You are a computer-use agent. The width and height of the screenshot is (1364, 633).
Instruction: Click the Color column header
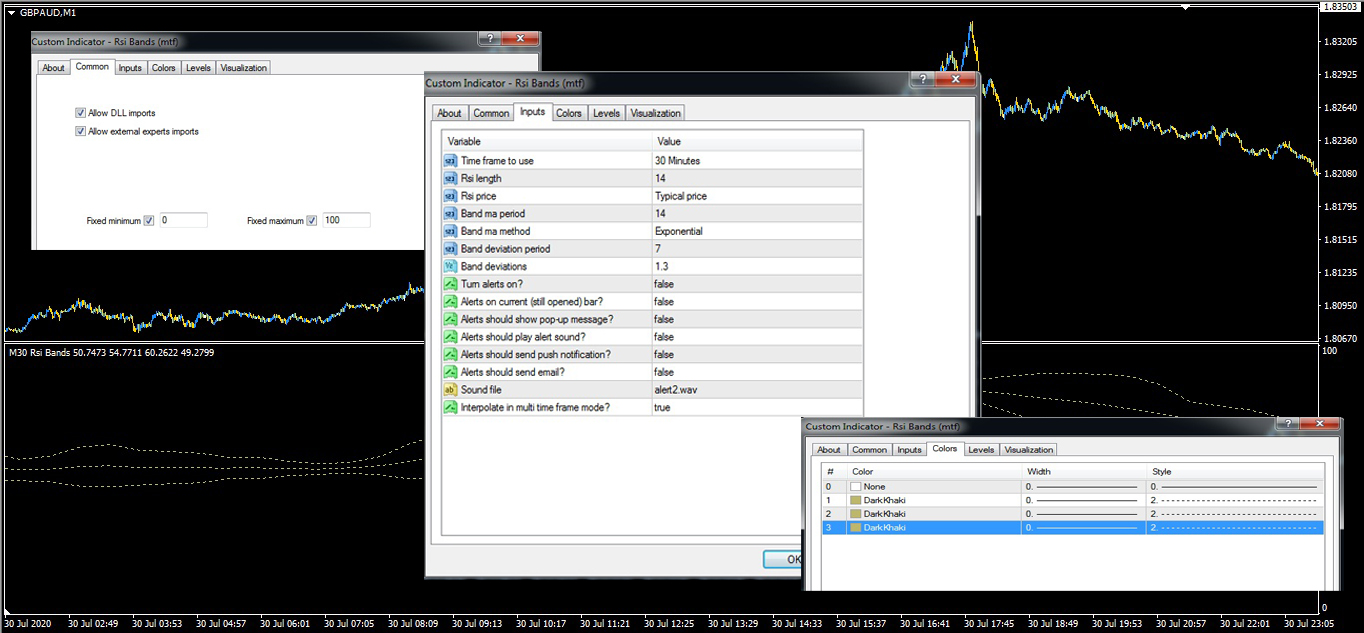(x=935, y=471)
